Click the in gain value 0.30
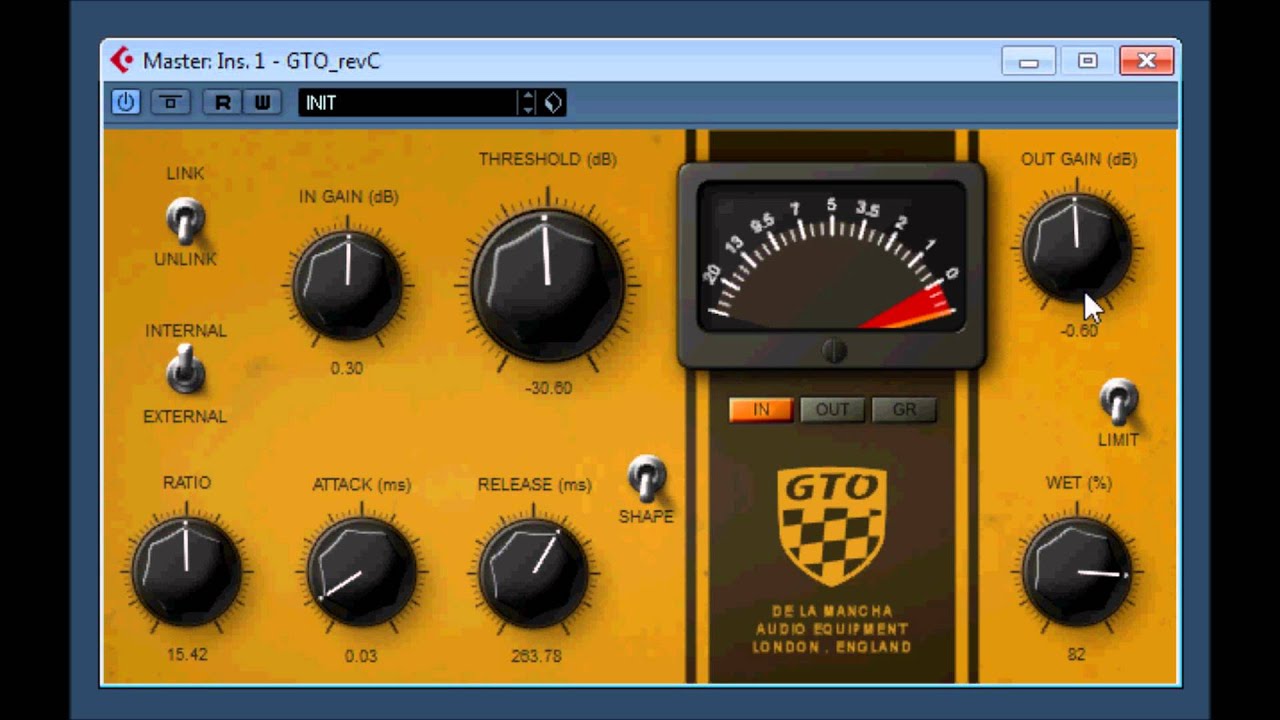 point(347,368)
